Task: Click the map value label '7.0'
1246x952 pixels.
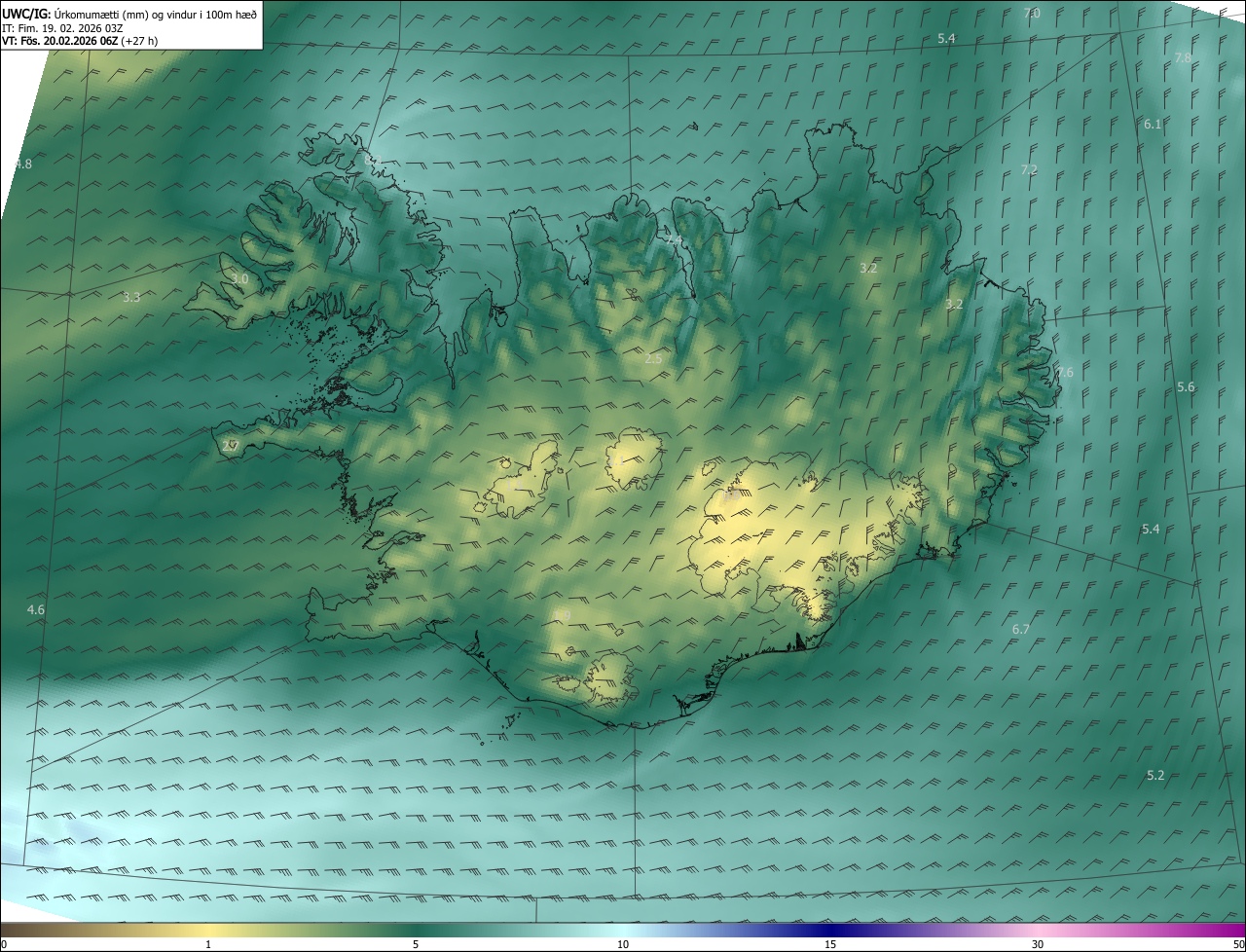Action: pyautogui.click(x=1032, y=14)
